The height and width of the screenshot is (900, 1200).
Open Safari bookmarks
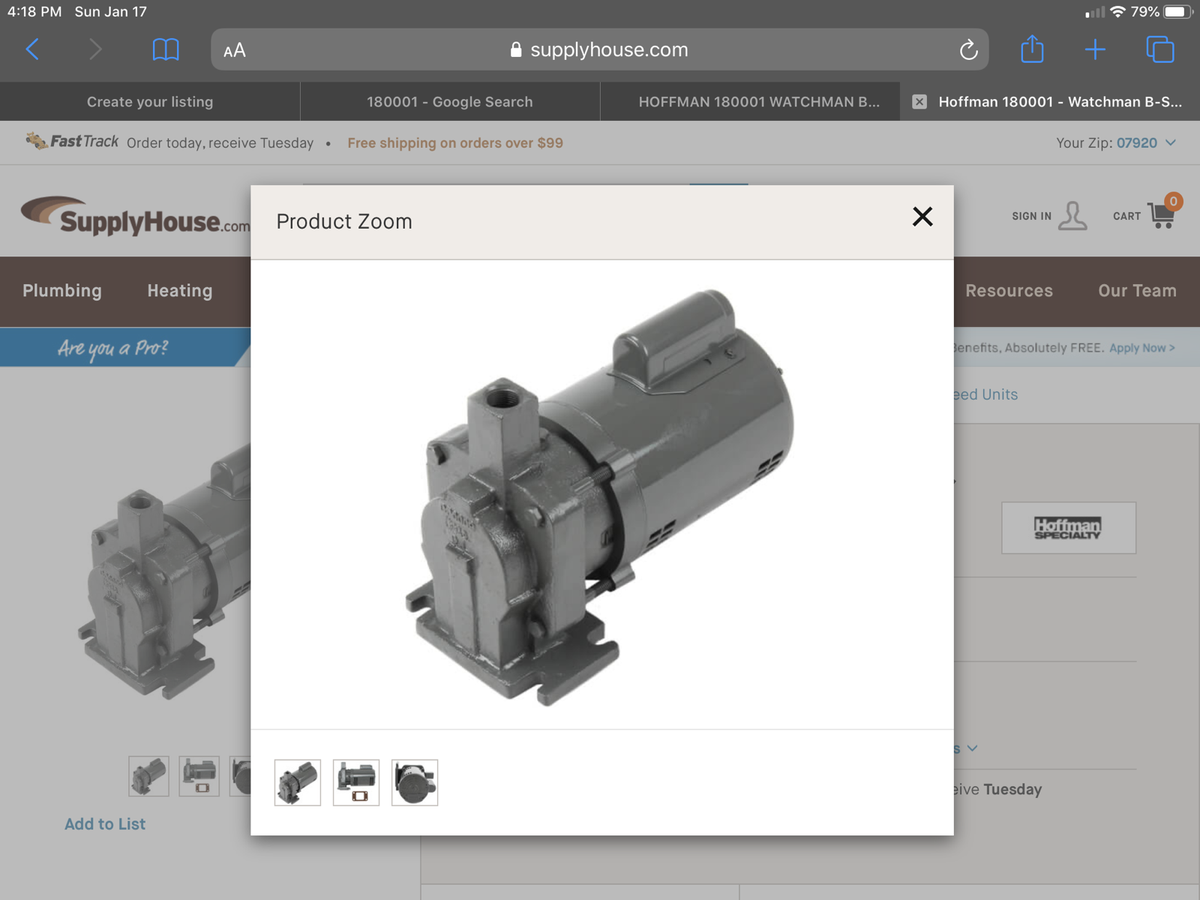click(x=166, y=49)
